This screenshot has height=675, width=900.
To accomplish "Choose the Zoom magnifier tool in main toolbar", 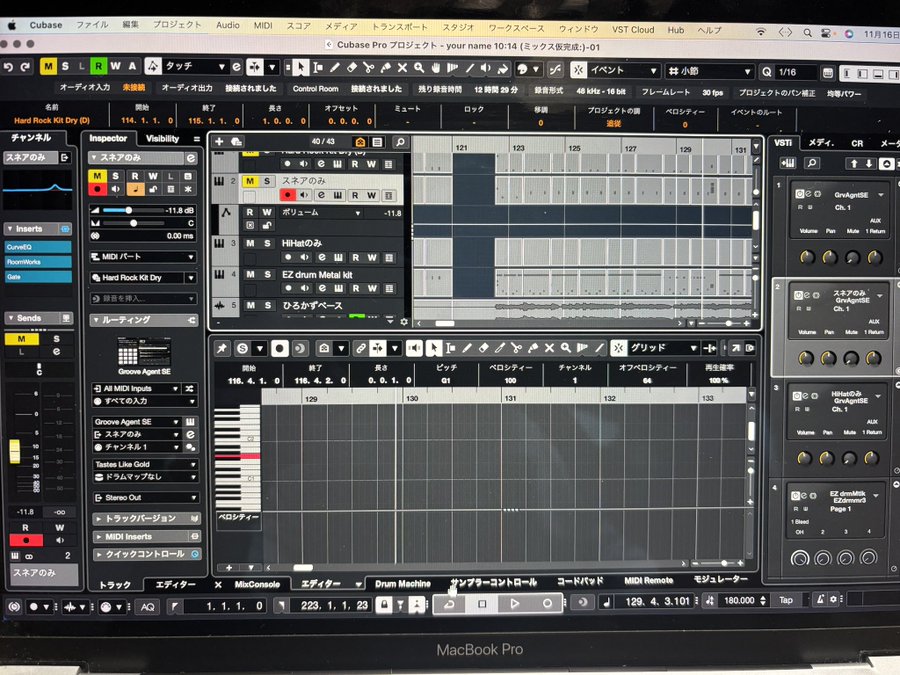I will 419,68.
